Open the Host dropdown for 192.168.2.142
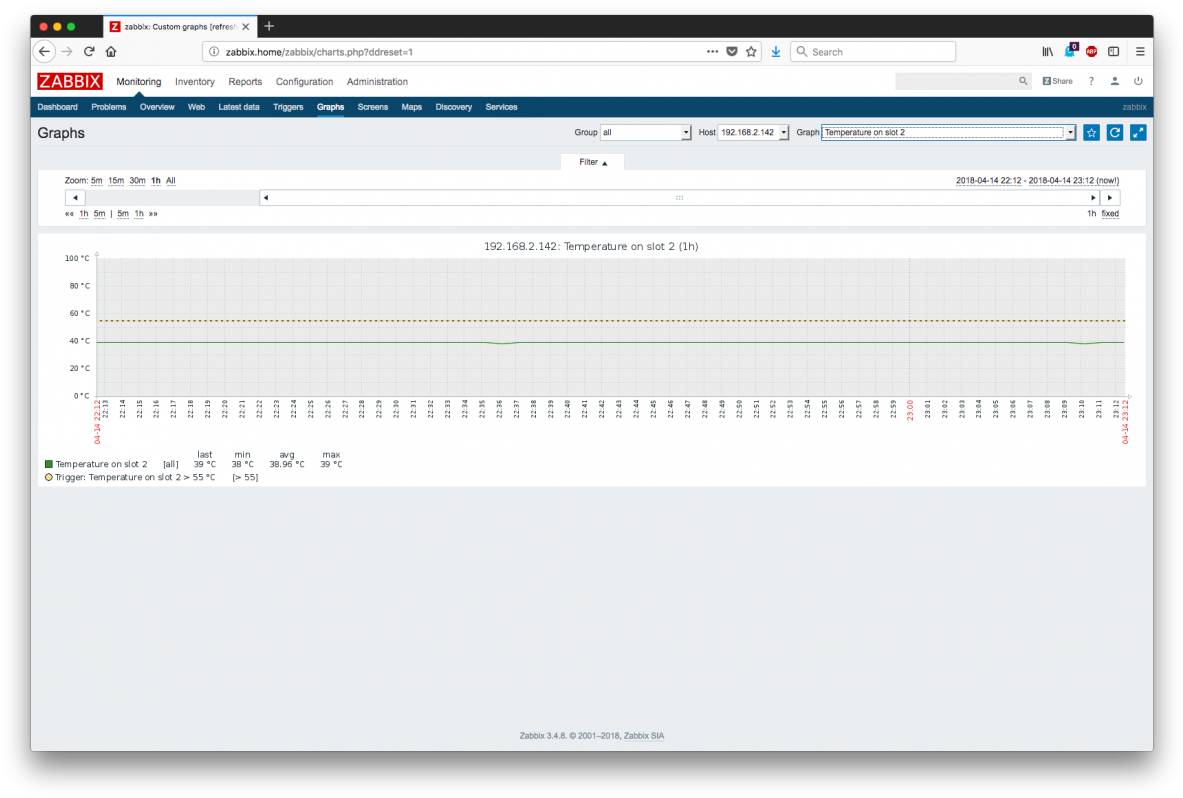1183x798 pixels. point(751,132)
